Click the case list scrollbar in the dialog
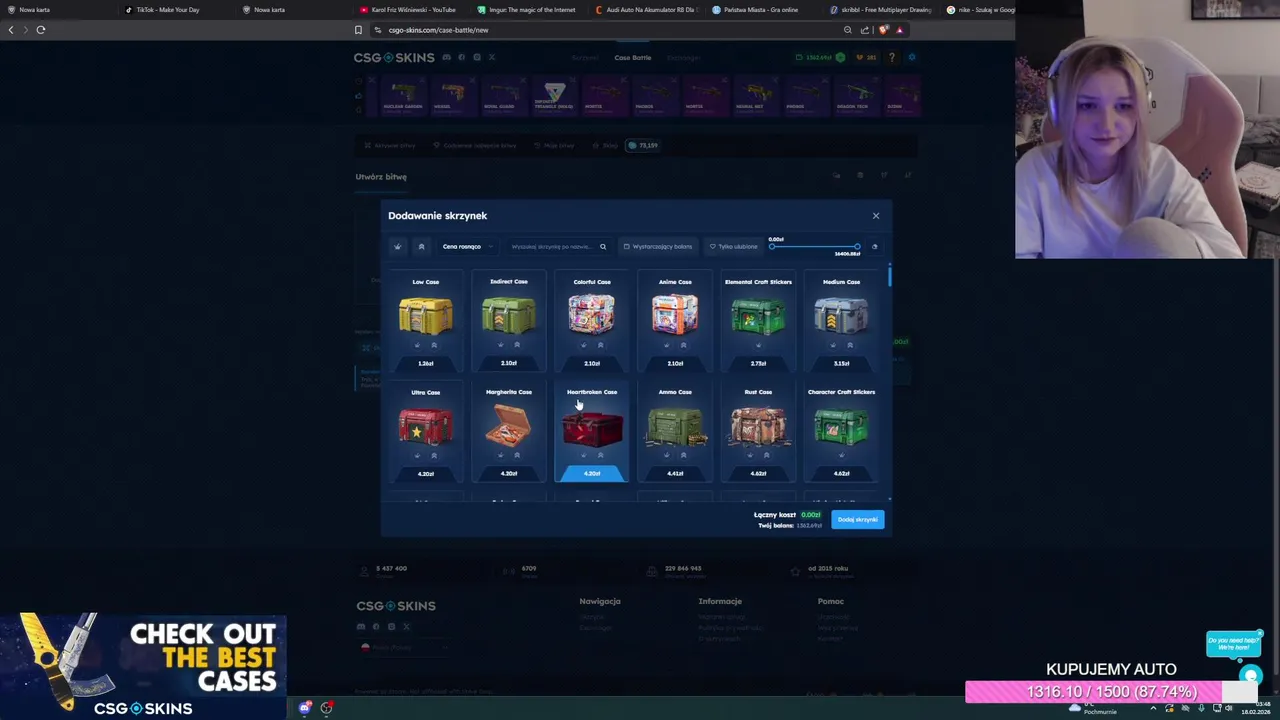This screenshot has height=720, width=1280. click(x=889, y=277)
